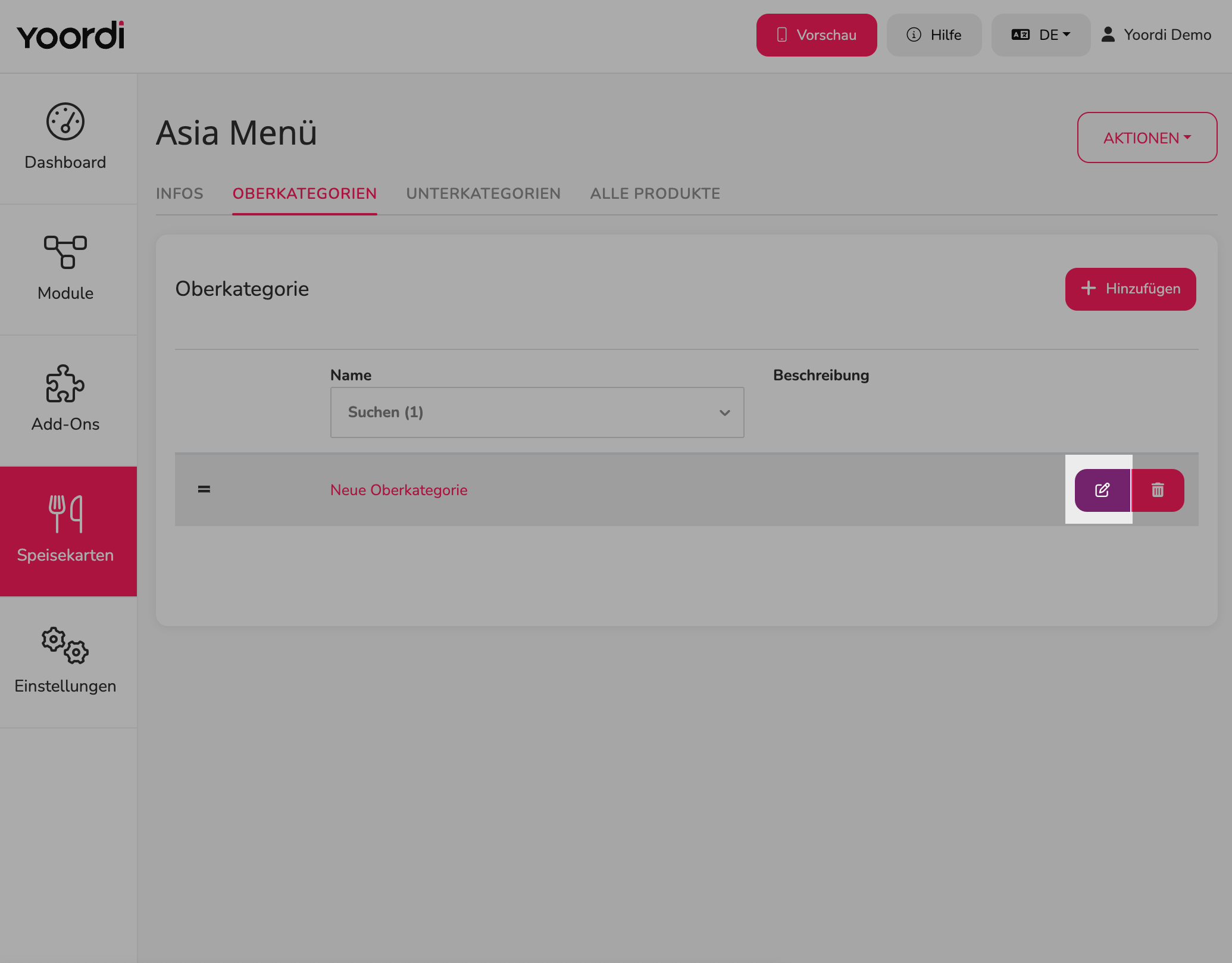Open the Yoordi Demo user profile

(x=1156, y=35)
